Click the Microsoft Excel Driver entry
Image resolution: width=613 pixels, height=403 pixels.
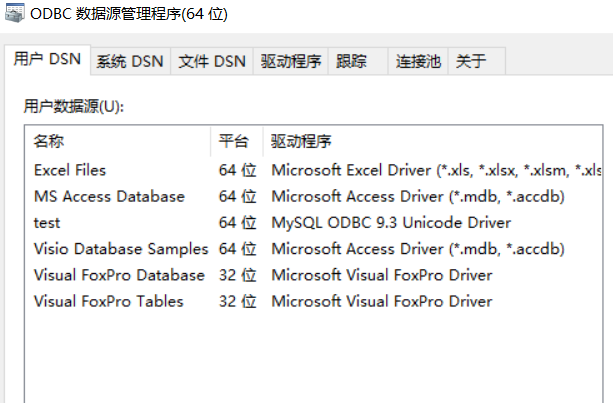(436, 170)
